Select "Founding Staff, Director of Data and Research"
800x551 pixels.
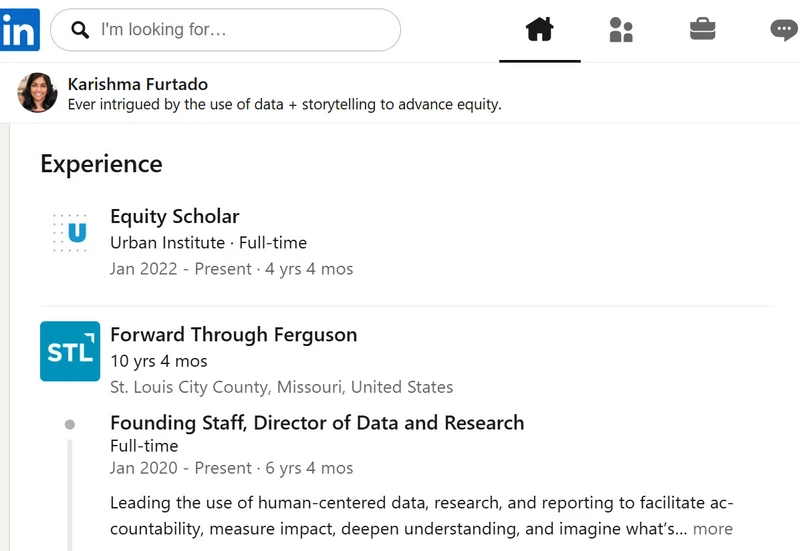pos(317,423)
